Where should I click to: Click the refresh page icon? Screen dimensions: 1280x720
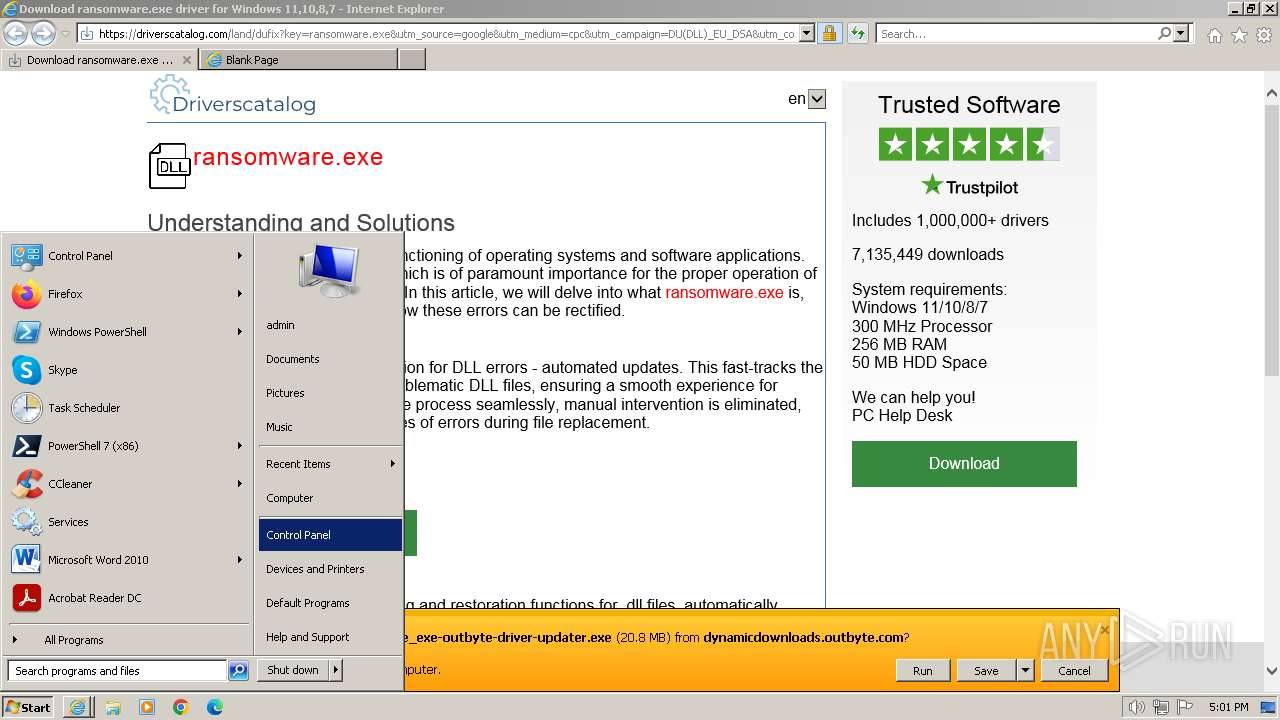pyautogui.click(x=857, y=33)
